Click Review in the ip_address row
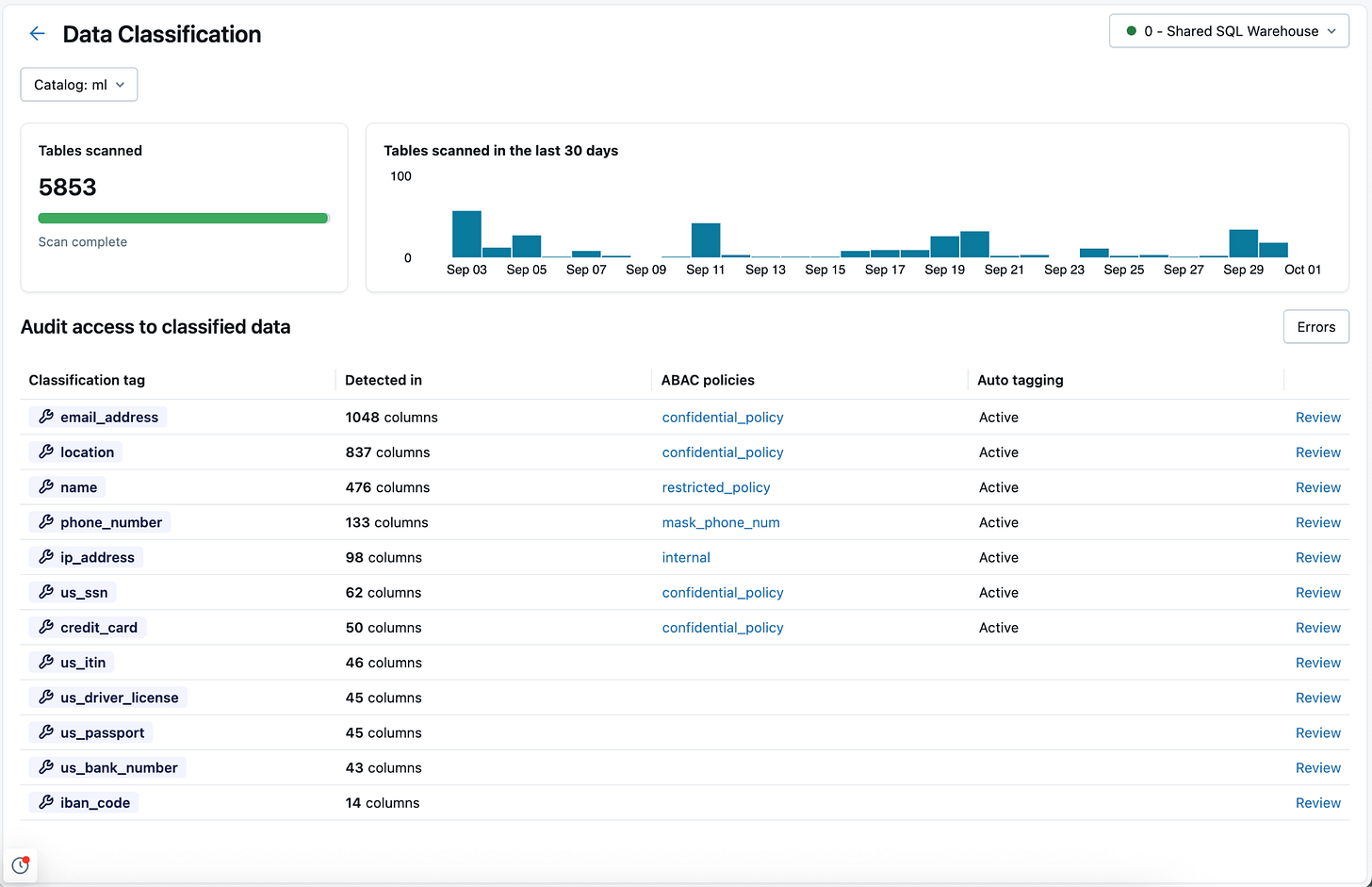Screen dimensions: 1372x887 tap(1317, 557)
